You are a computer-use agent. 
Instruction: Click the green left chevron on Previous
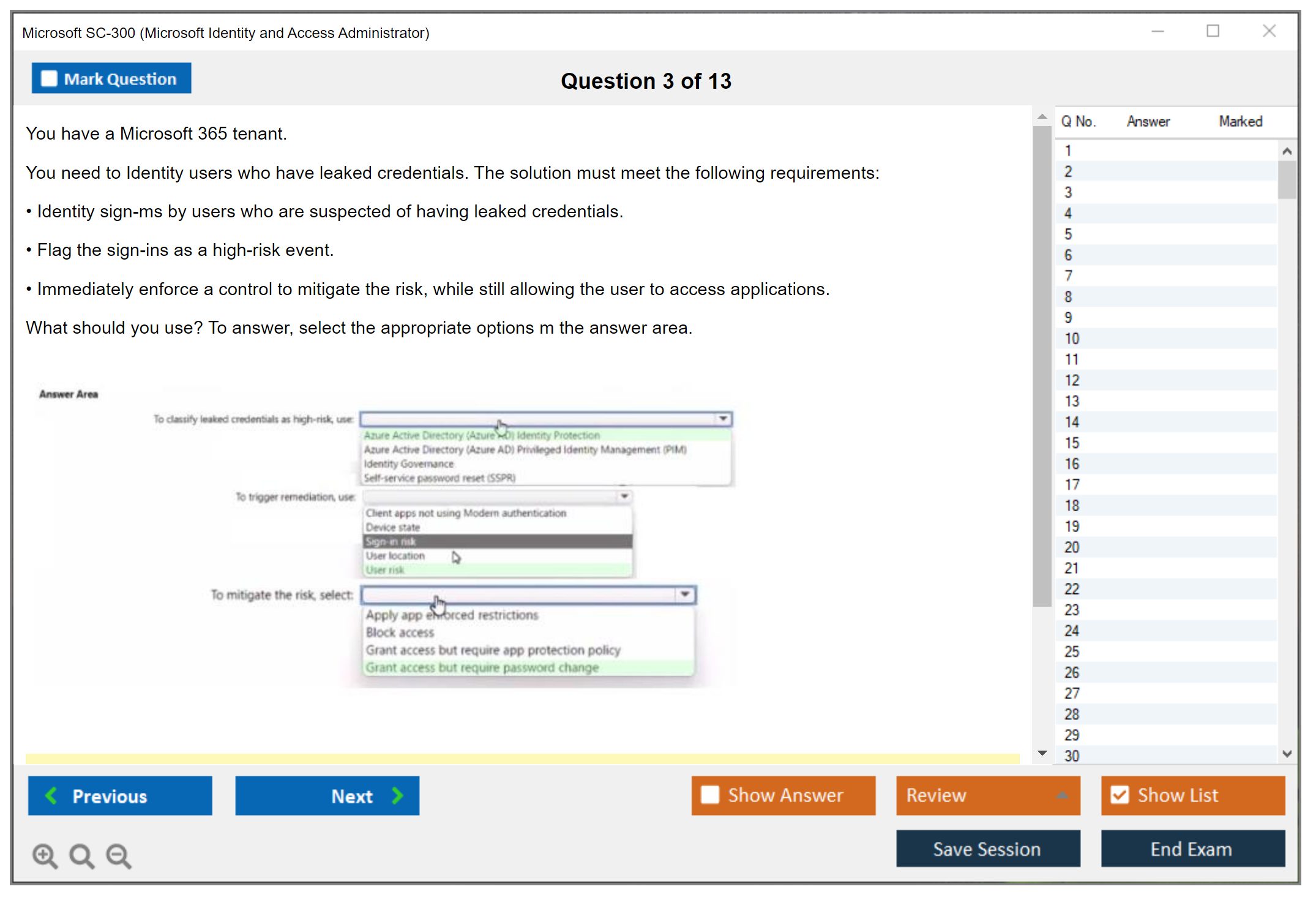pos(52,795)
